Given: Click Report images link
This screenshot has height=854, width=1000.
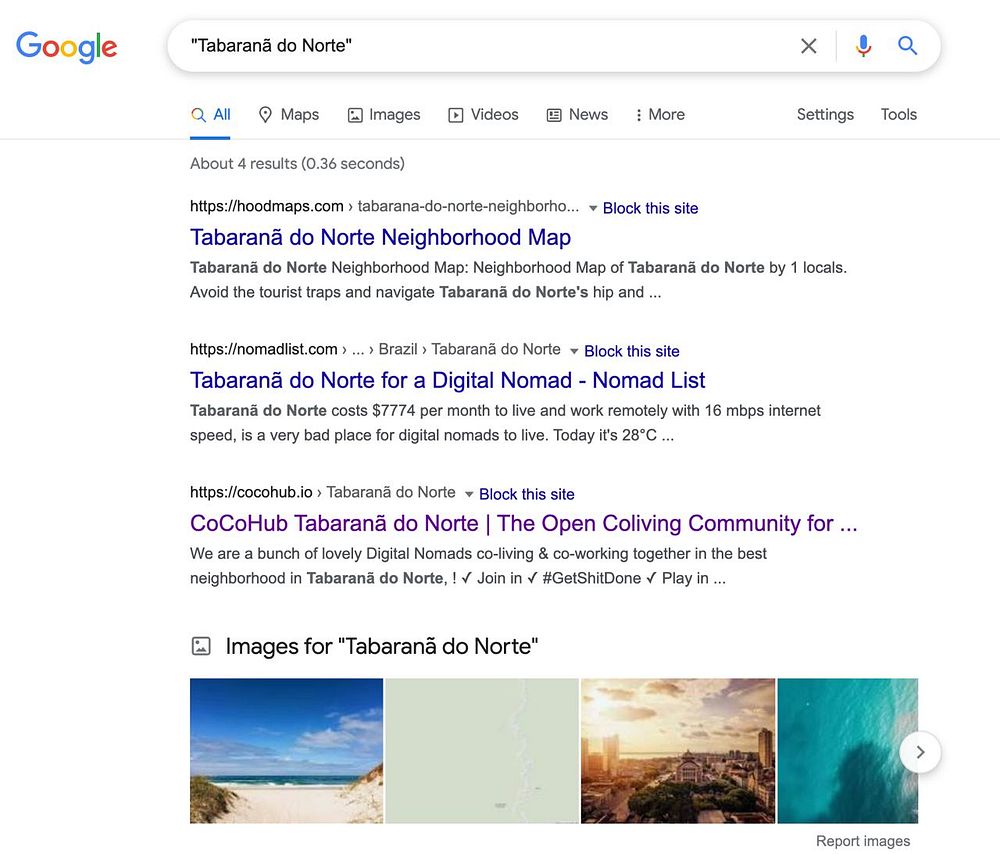Looking at the screenshot, I should [x=863, y=841].
